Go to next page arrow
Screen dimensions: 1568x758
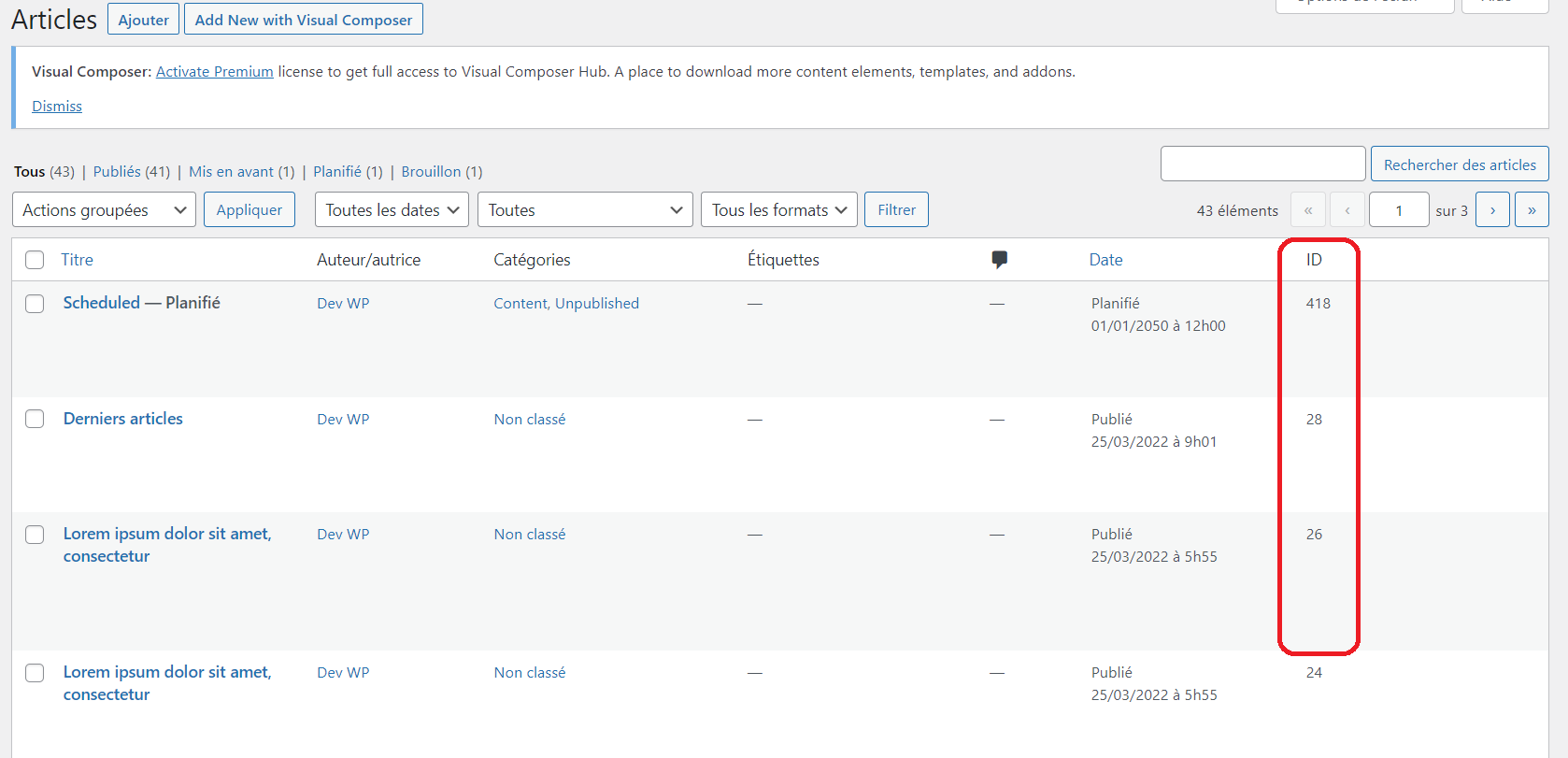click(x=1492, y=210)
